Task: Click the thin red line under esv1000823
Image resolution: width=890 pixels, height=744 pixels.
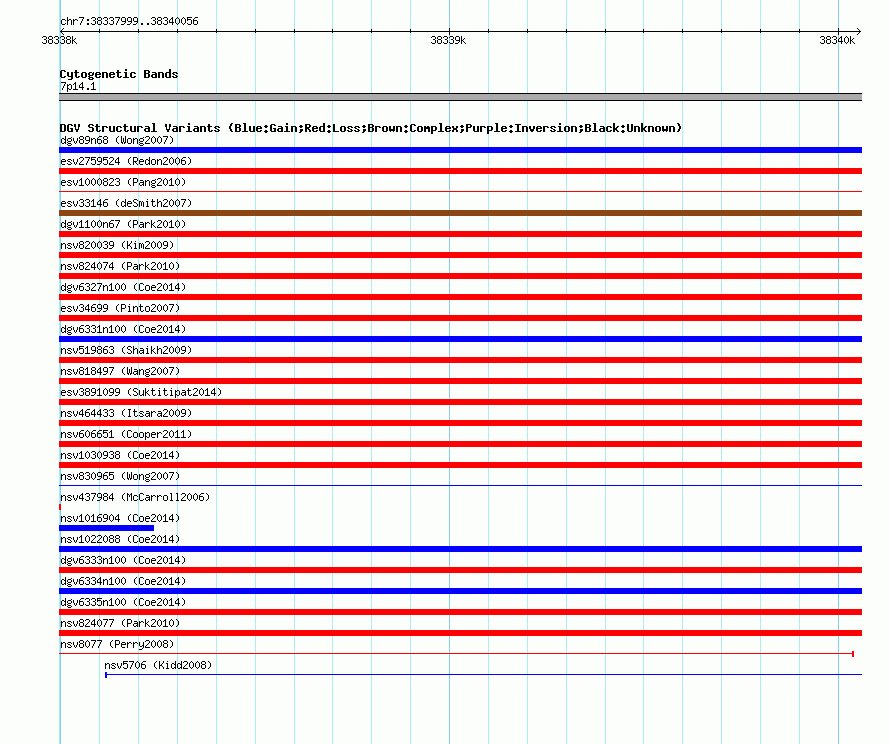Action: [460, 192]
